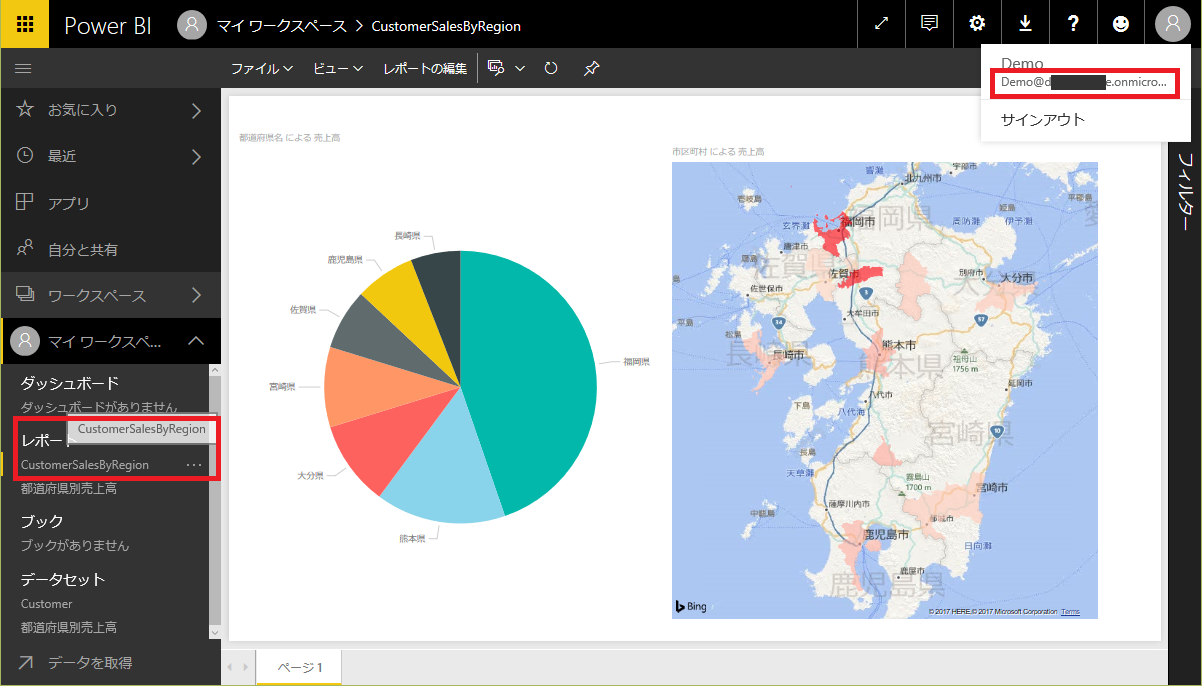Open アプリ in navigation pane
The height and width of the screenshot is (686, 1202).
pos(69,203)
